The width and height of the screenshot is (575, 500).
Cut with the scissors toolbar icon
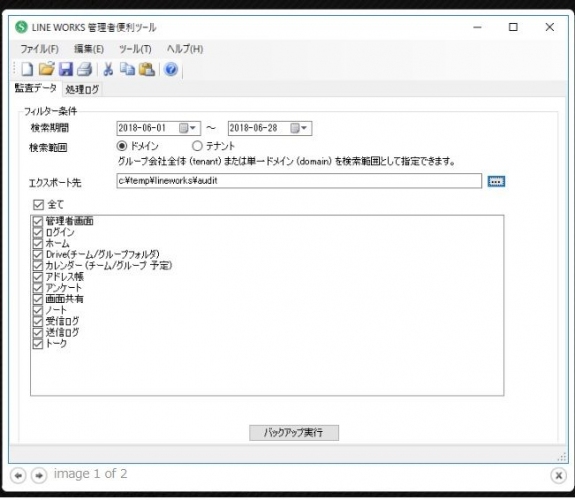point(108,69)
